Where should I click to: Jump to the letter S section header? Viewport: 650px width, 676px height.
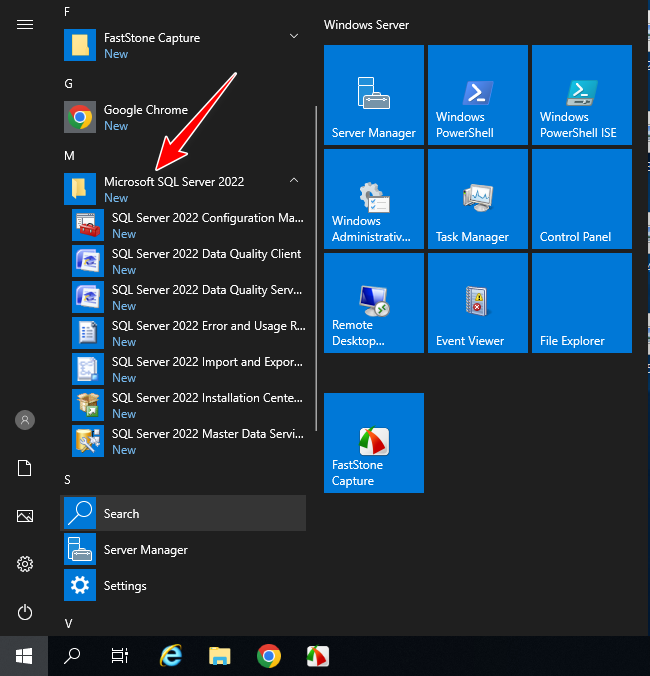(x=67, y=480)
